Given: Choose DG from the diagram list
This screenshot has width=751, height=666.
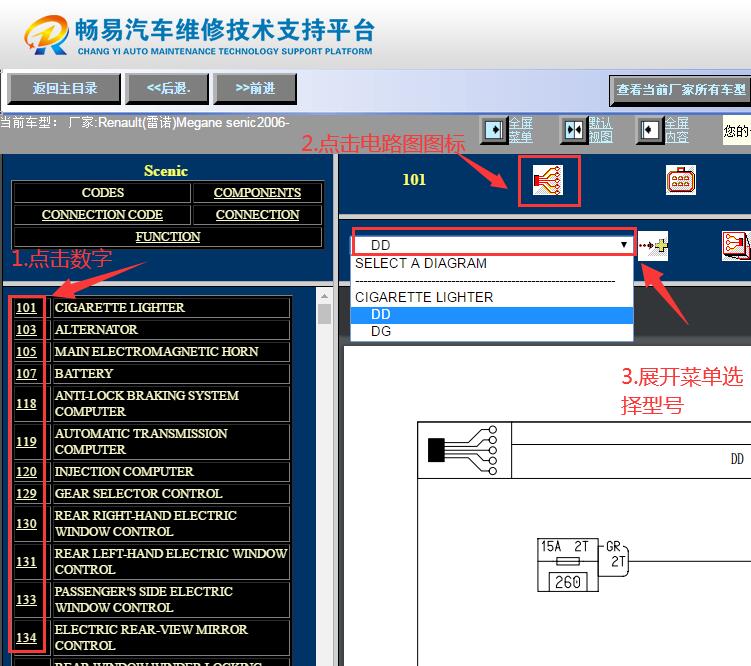Looking at the screenshot, I should tap(492, 331).
